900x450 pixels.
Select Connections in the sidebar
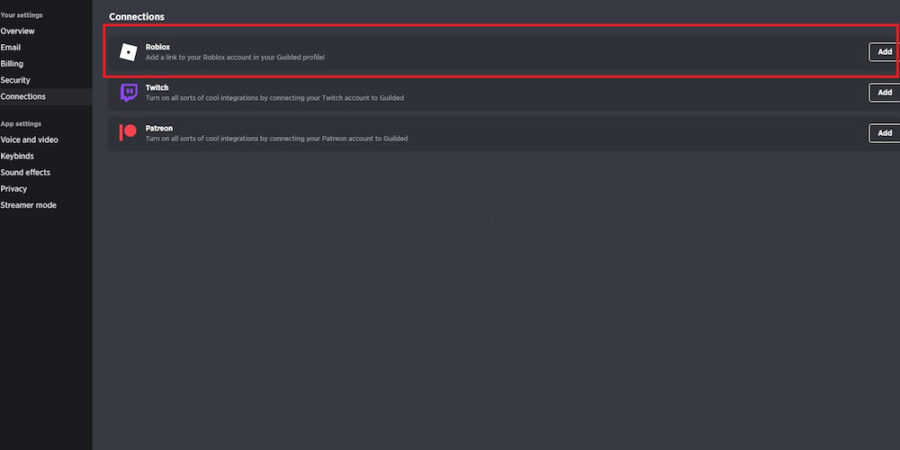point(23,96)
